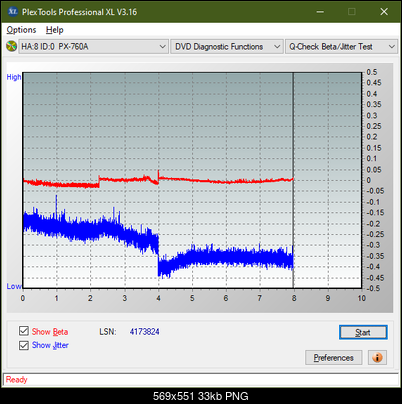The width and height of the screenshot is (402, 404).
Task: Open the orange info icon button
Action: coord(377,358)
